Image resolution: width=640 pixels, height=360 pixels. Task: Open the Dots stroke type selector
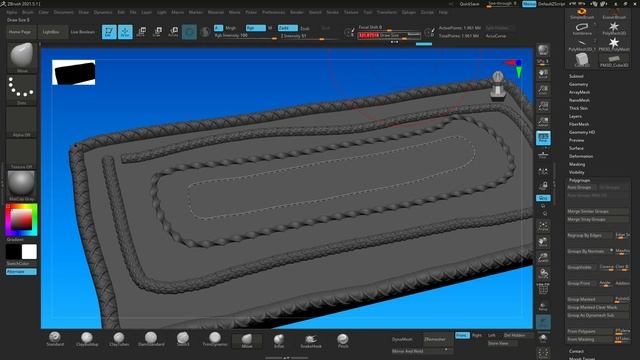coord(22,90)
